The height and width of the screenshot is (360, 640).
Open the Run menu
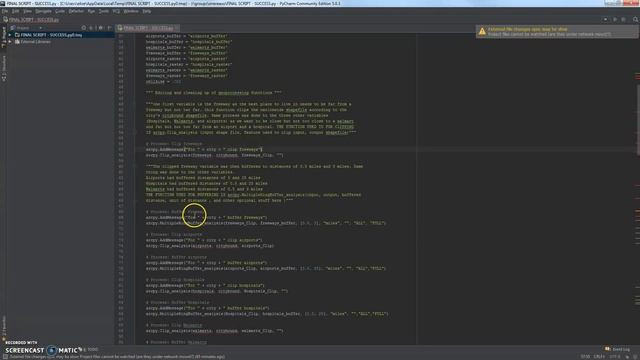[x=91, y=11]
